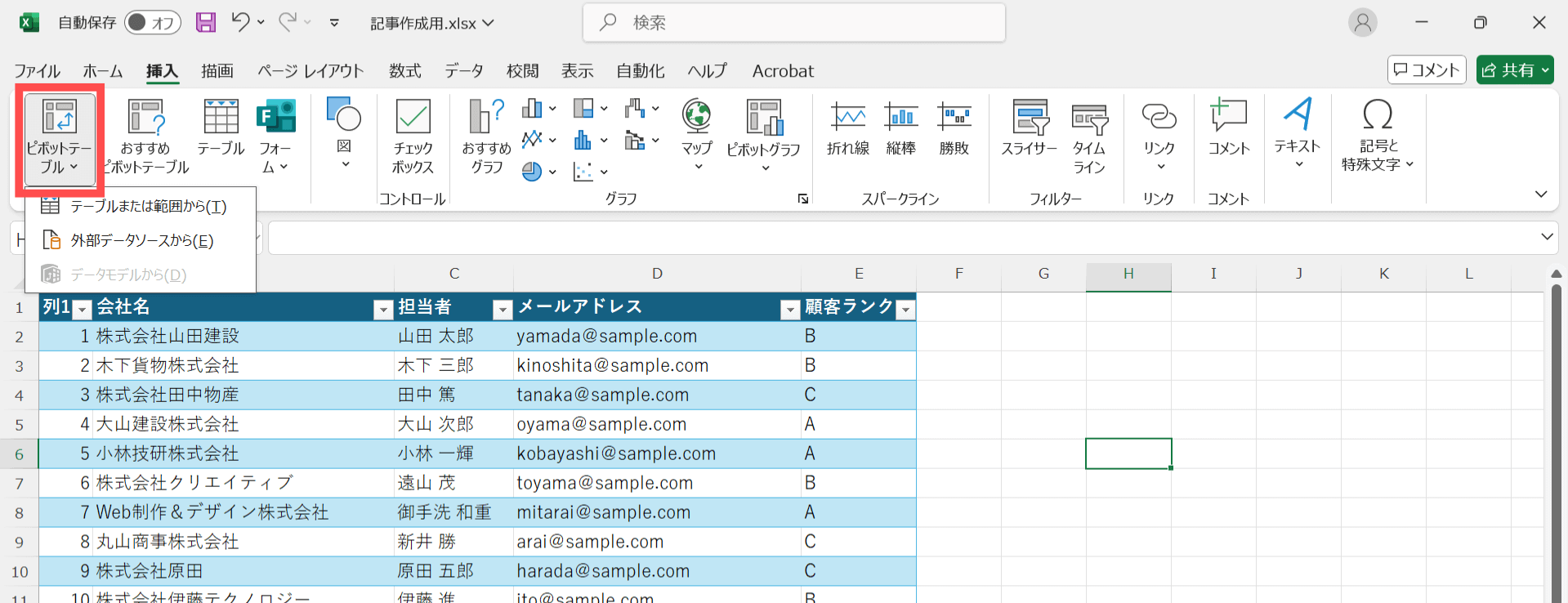Viewport: 1568px width, 603px height.
Task: Switch to the データ tab
Action: point(464,71)
